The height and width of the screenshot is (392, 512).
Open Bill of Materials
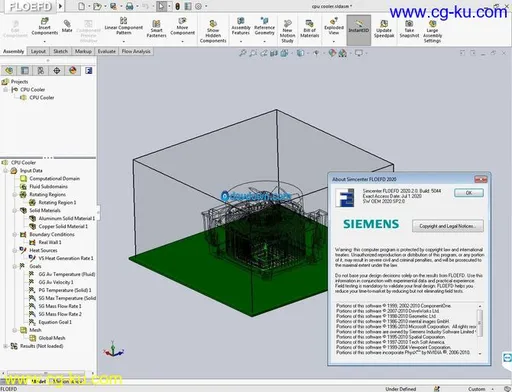click(309, 28)
